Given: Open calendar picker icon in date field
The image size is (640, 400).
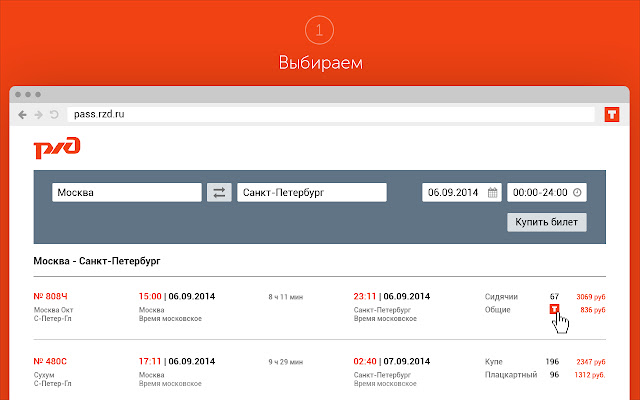Looking at the screenshot, I should click(493, 192).
